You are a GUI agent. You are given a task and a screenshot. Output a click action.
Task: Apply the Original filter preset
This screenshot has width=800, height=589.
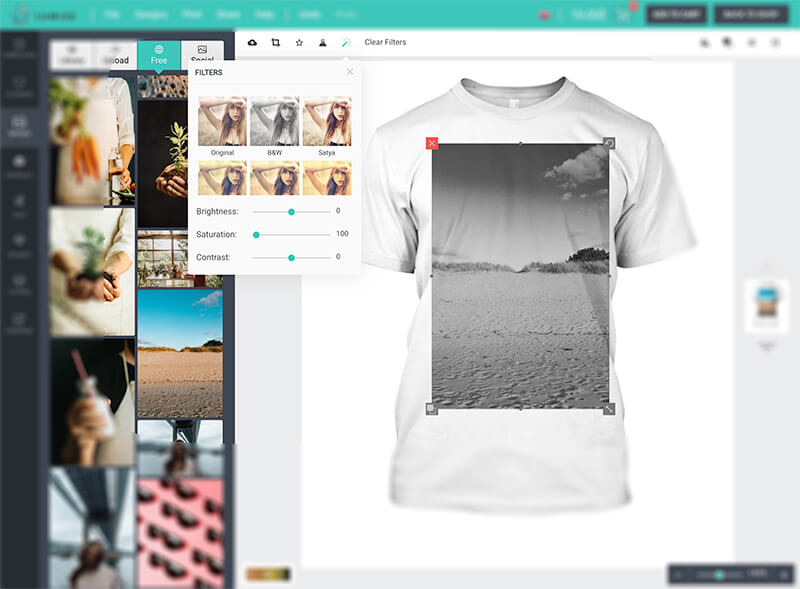tap(222, 121)
